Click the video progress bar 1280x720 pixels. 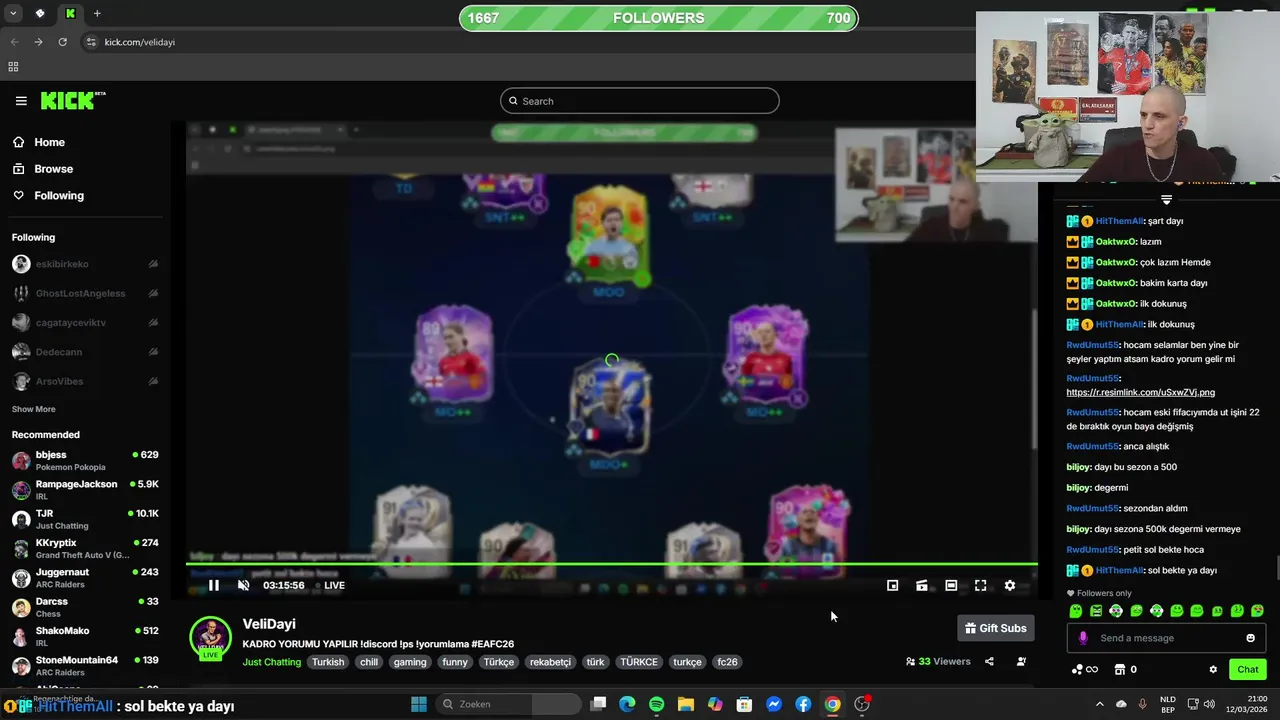(612, 564)
